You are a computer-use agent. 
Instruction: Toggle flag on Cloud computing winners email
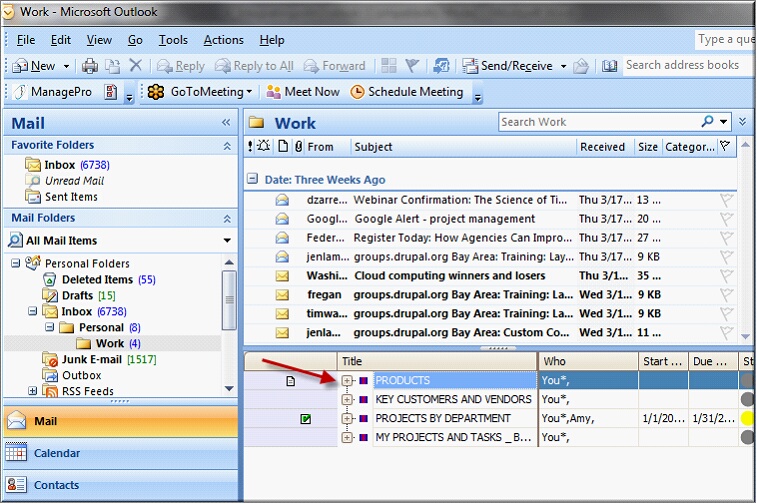[x=726, y=276]
